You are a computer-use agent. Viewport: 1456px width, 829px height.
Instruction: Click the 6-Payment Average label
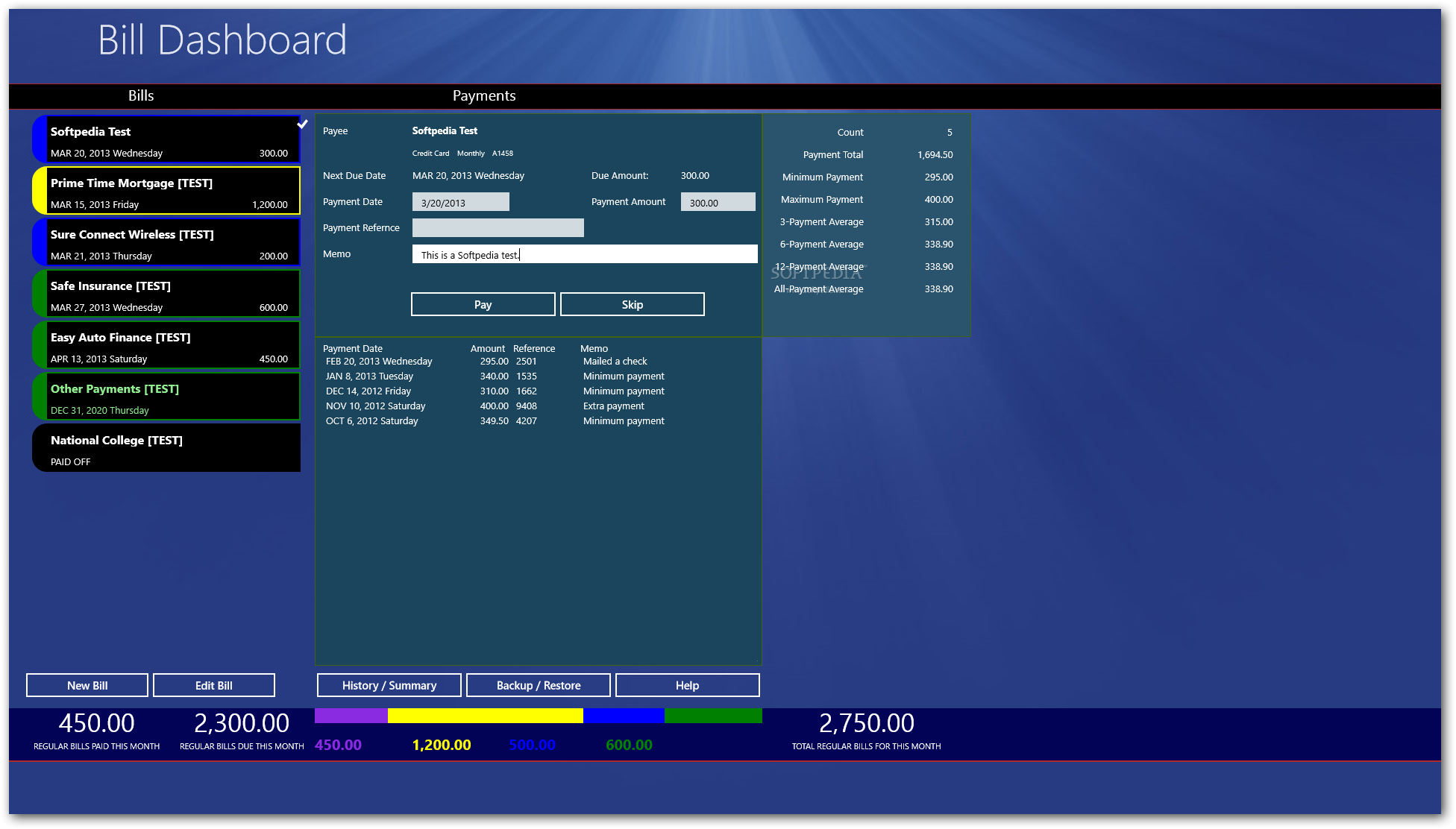pyautogui.click(x=822, y=245)
